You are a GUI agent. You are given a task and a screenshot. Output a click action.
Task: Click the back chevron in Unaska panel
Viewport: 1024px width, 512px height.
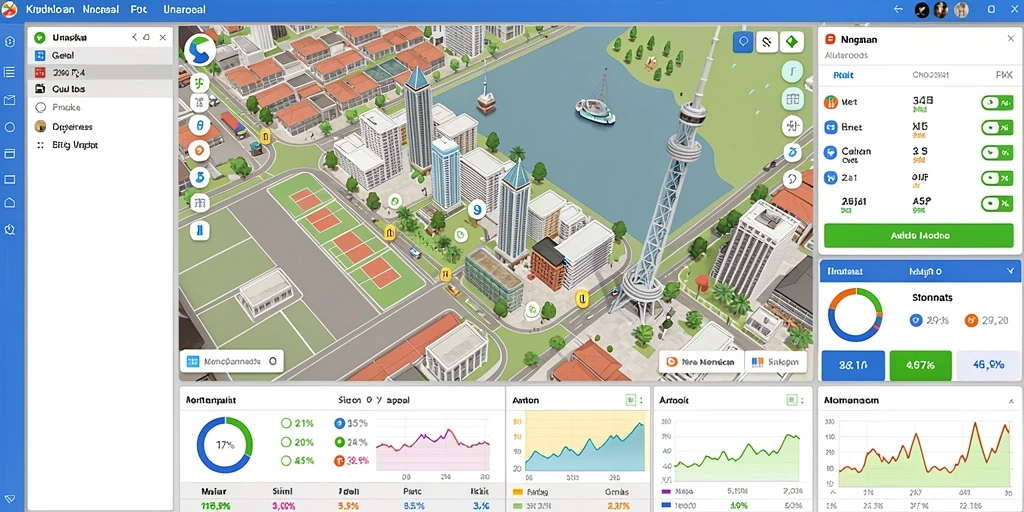point(135,38)
